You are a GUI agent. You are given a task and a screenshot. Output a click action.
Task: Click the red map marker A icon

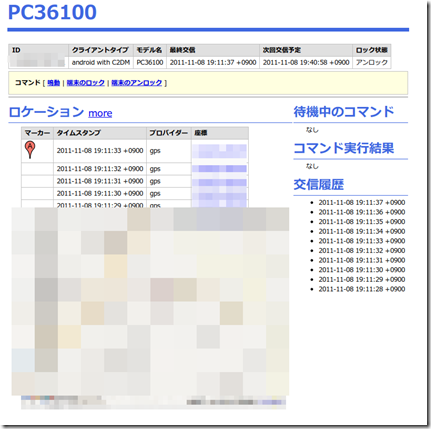30,149
